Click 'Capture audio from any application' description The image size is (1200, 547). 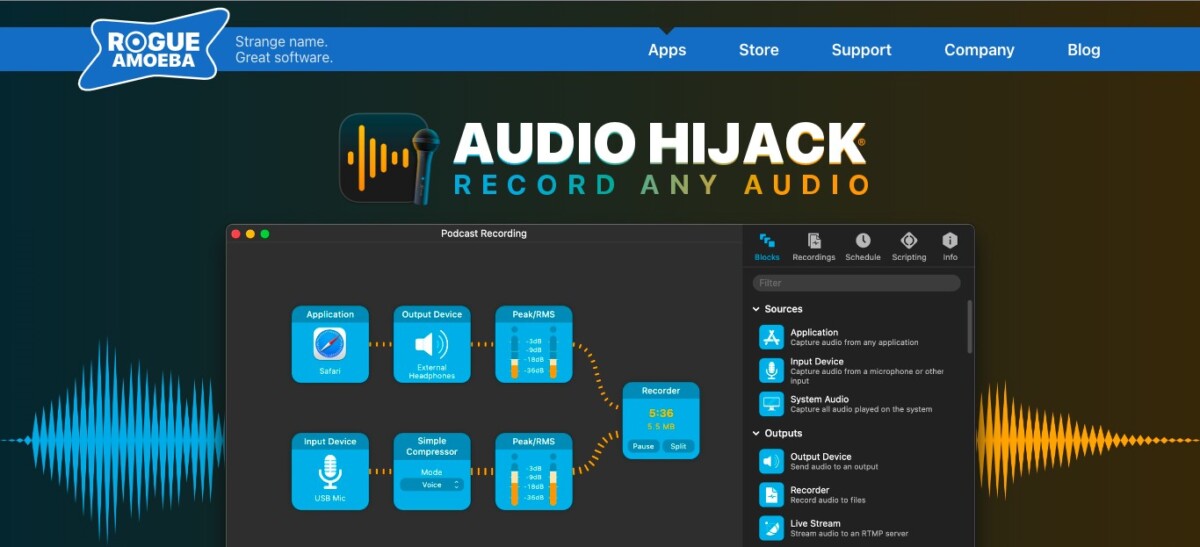click(854, 343)
